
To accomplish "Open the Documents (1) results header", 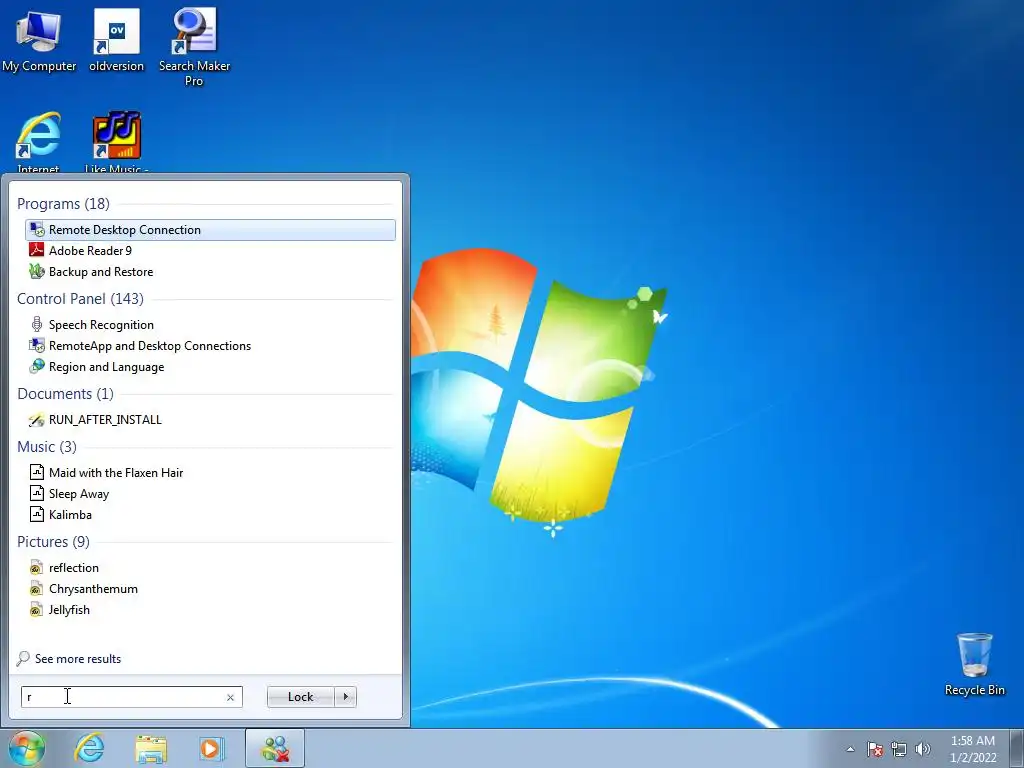I will (x=65, y=394).
